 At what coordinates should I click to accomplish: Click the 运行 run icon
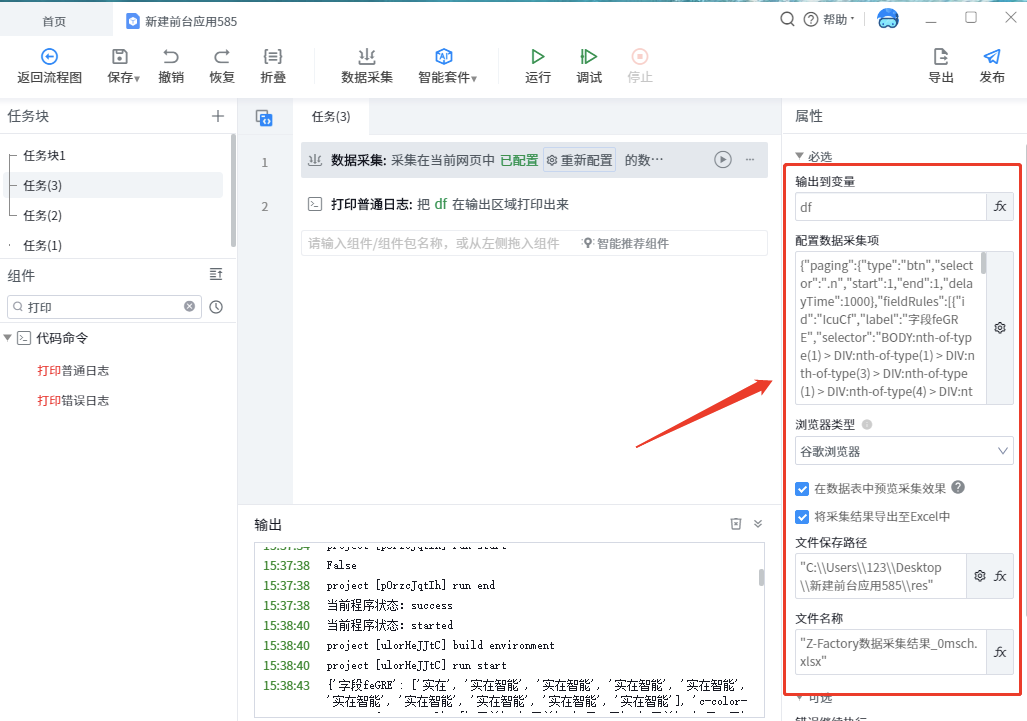pos(538,57)
